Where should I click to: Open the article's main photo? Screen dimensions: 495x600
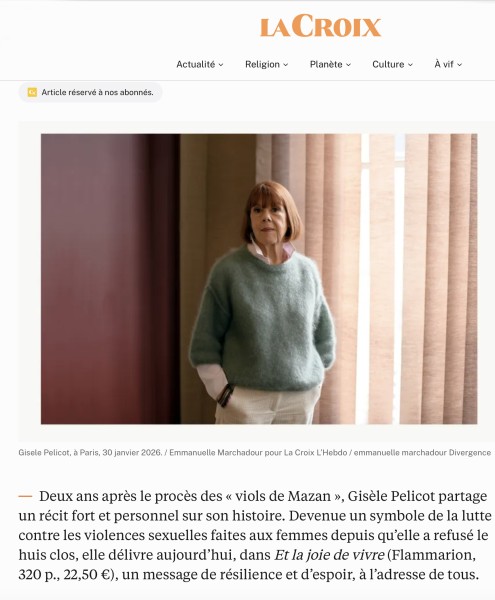tap(259, 279)
